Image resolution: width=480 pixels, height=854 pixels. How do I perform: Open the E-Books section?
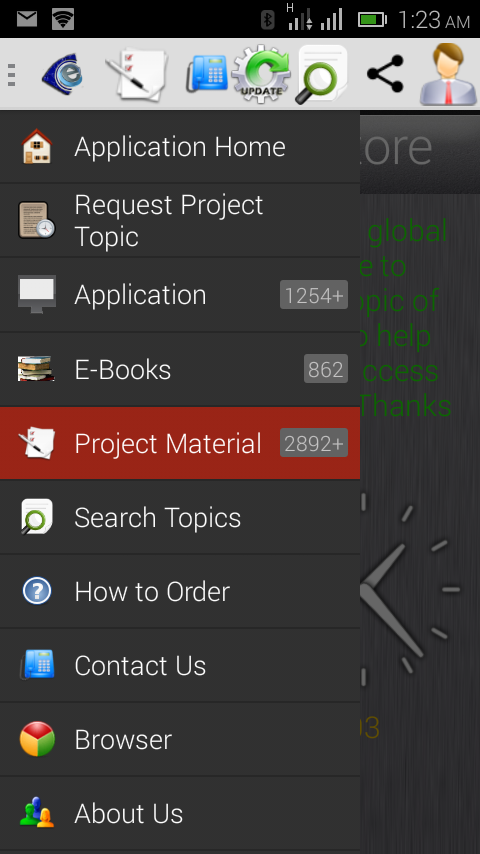[x=180, y=369]
